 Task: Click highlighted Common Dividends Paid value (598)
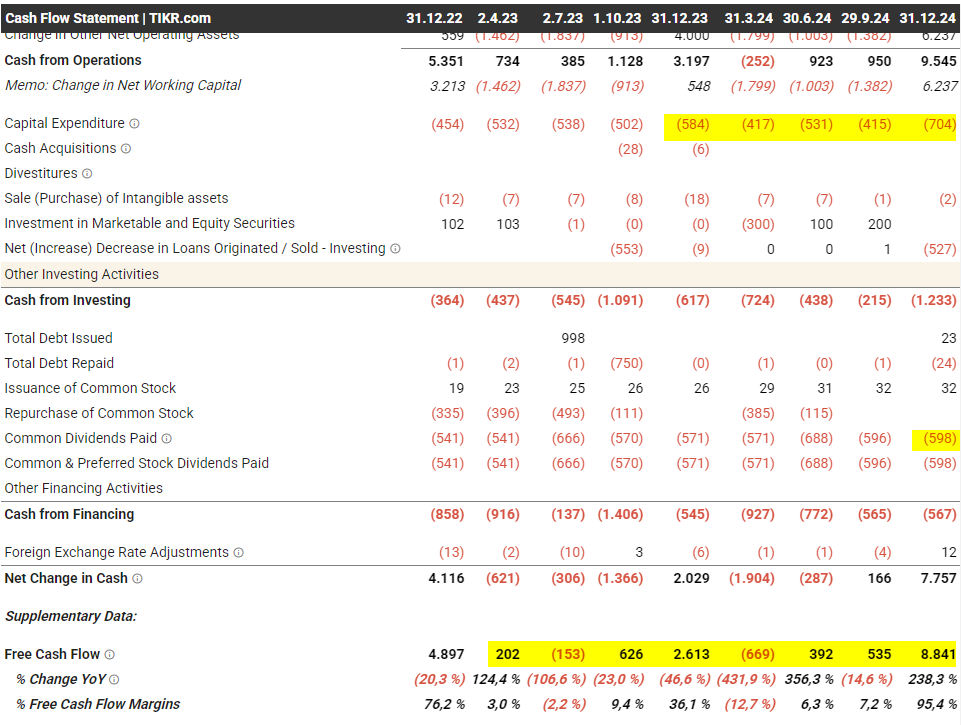(x=940, y=439)
